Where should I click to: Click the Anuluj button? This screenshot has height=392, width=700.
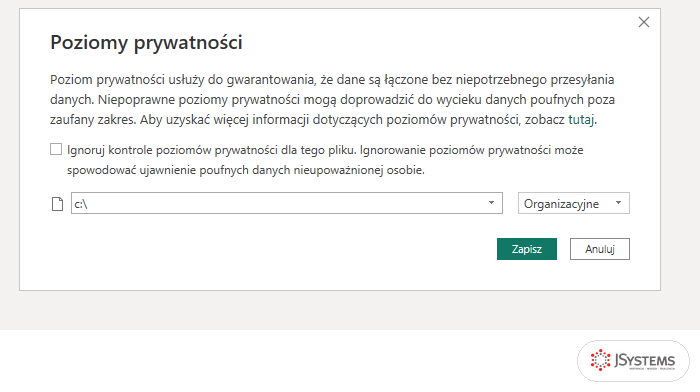click(600, 249)
